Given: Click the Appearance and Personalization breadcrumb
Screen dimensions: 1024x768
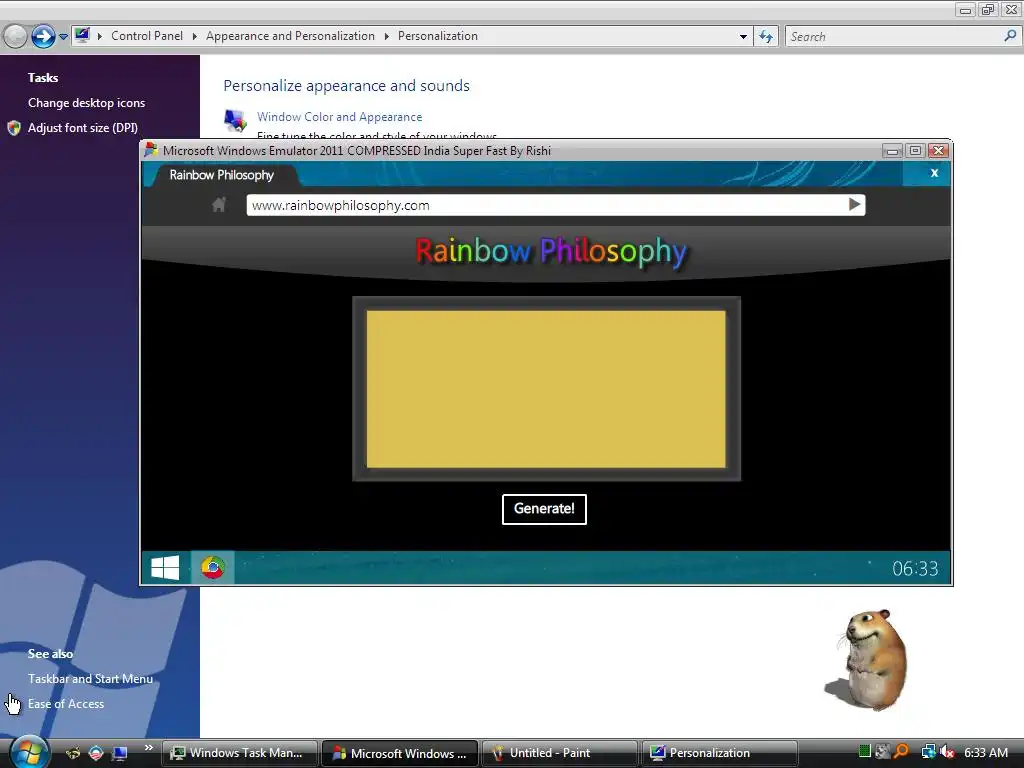Looking at the screenshot, I should (290, 36).
